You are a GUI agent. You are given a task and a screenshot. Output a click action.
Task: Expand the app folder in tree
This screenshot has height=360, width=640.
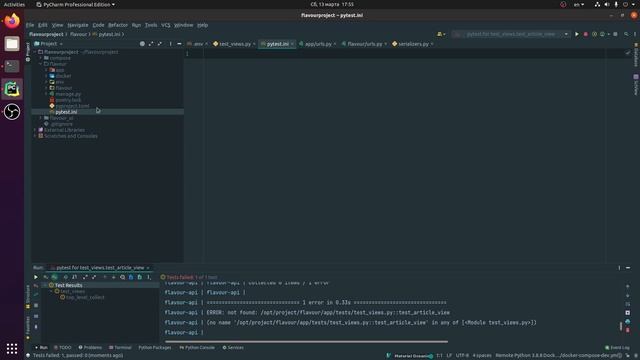47,70
